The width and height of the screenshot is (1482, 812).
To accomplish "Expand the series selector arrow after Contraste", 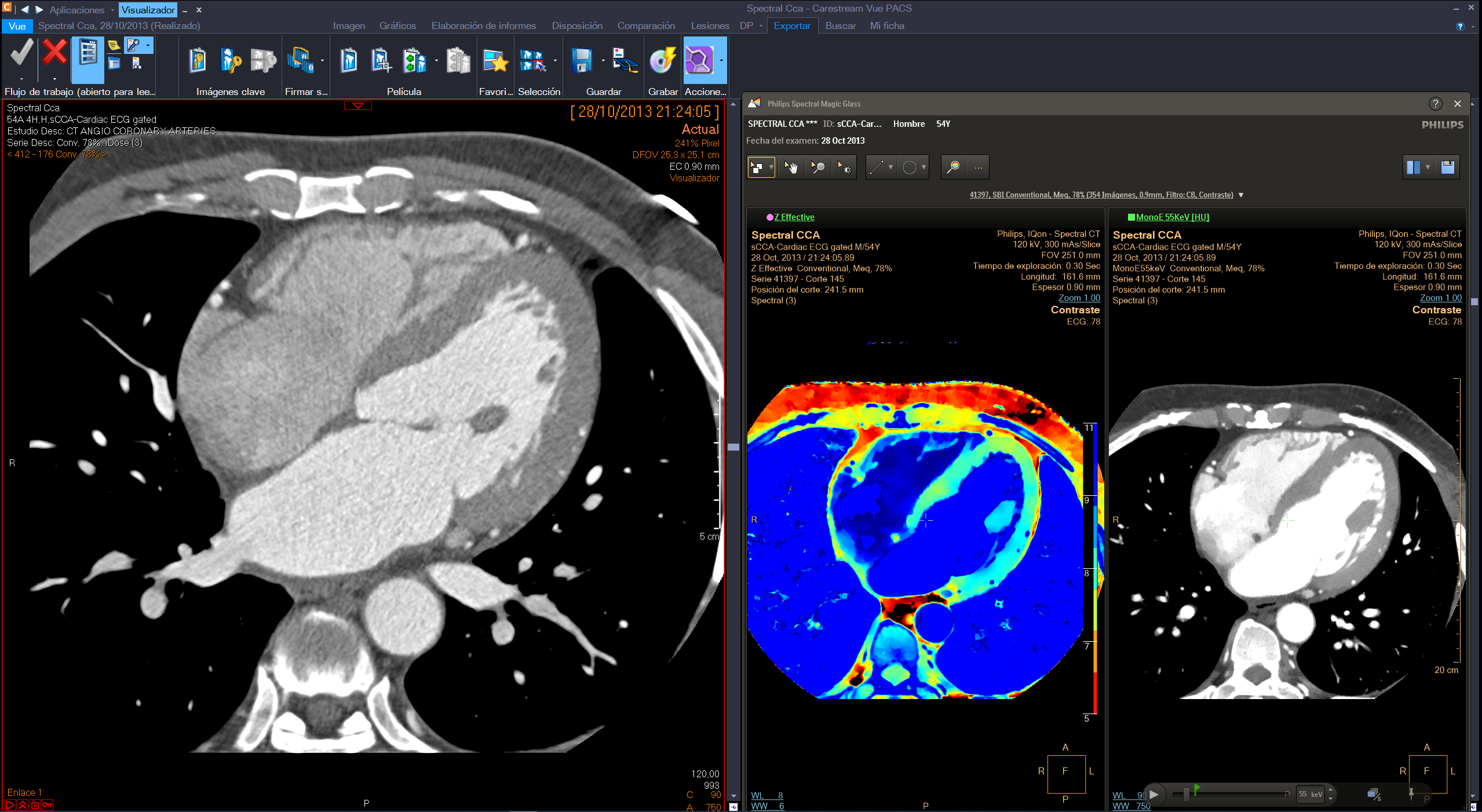I will click(x=1241, y=195).
